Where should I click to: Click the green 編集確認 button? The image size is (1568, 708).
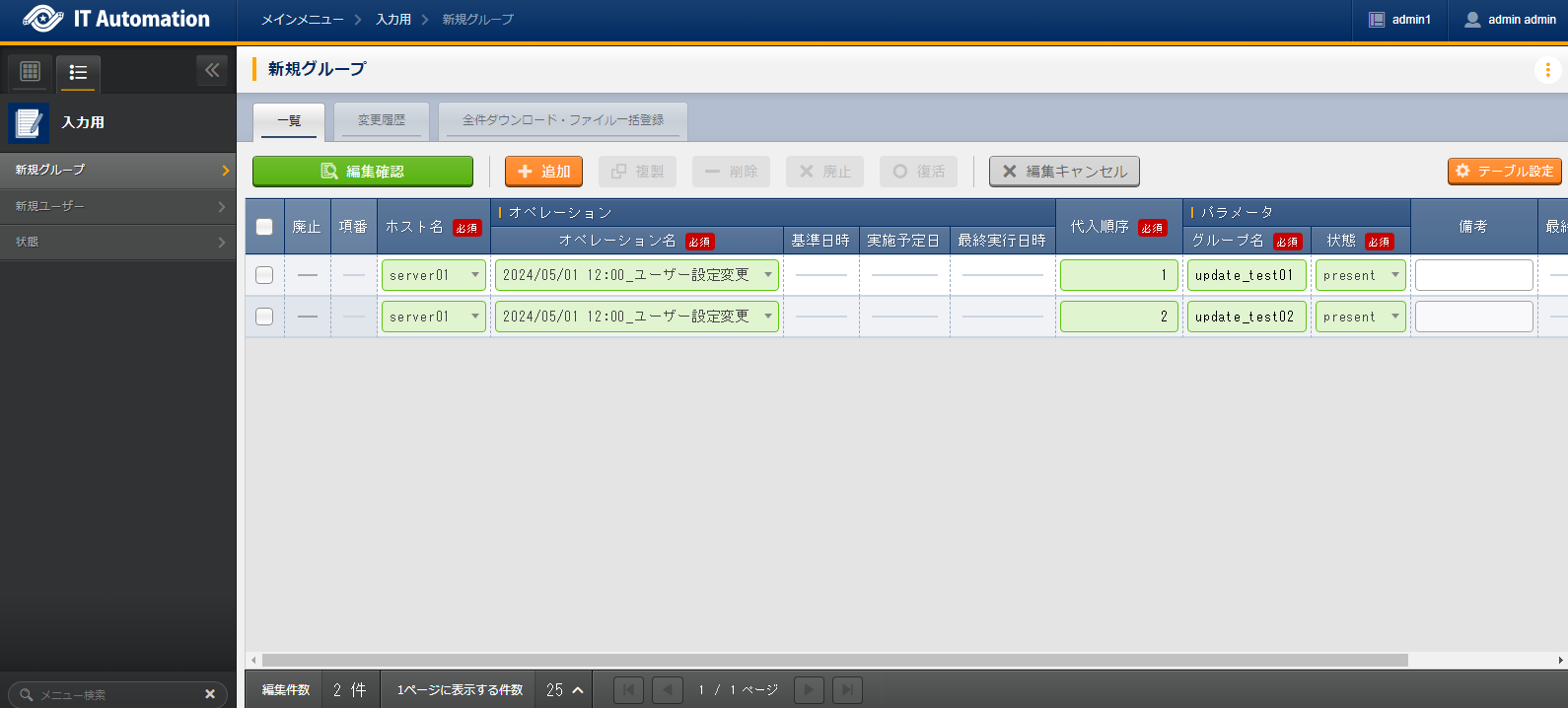(363, 172)
